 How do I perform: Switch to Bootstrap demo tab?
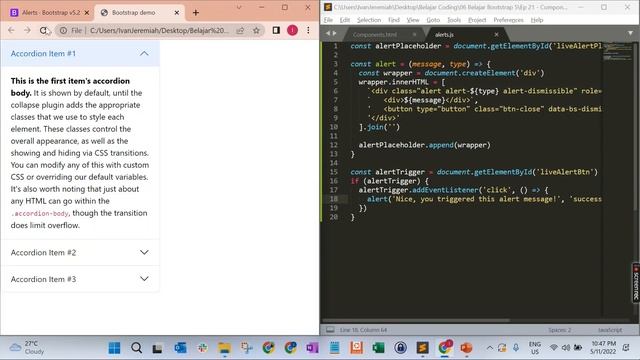pyautogui.click(x=139, y=13)
